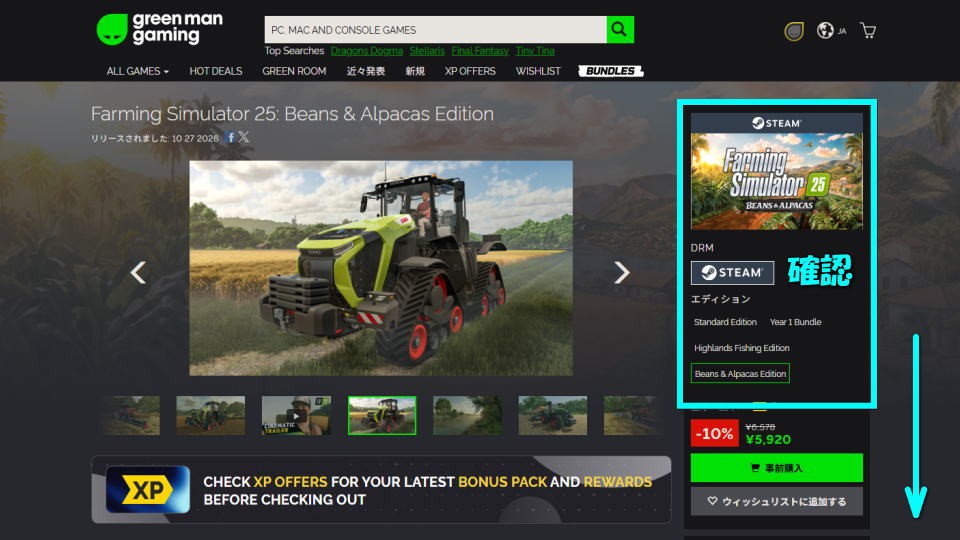960x540 pixels.
Task: Open the Cinematic Trailer video thumbnail
Action: tap(296, 416)
